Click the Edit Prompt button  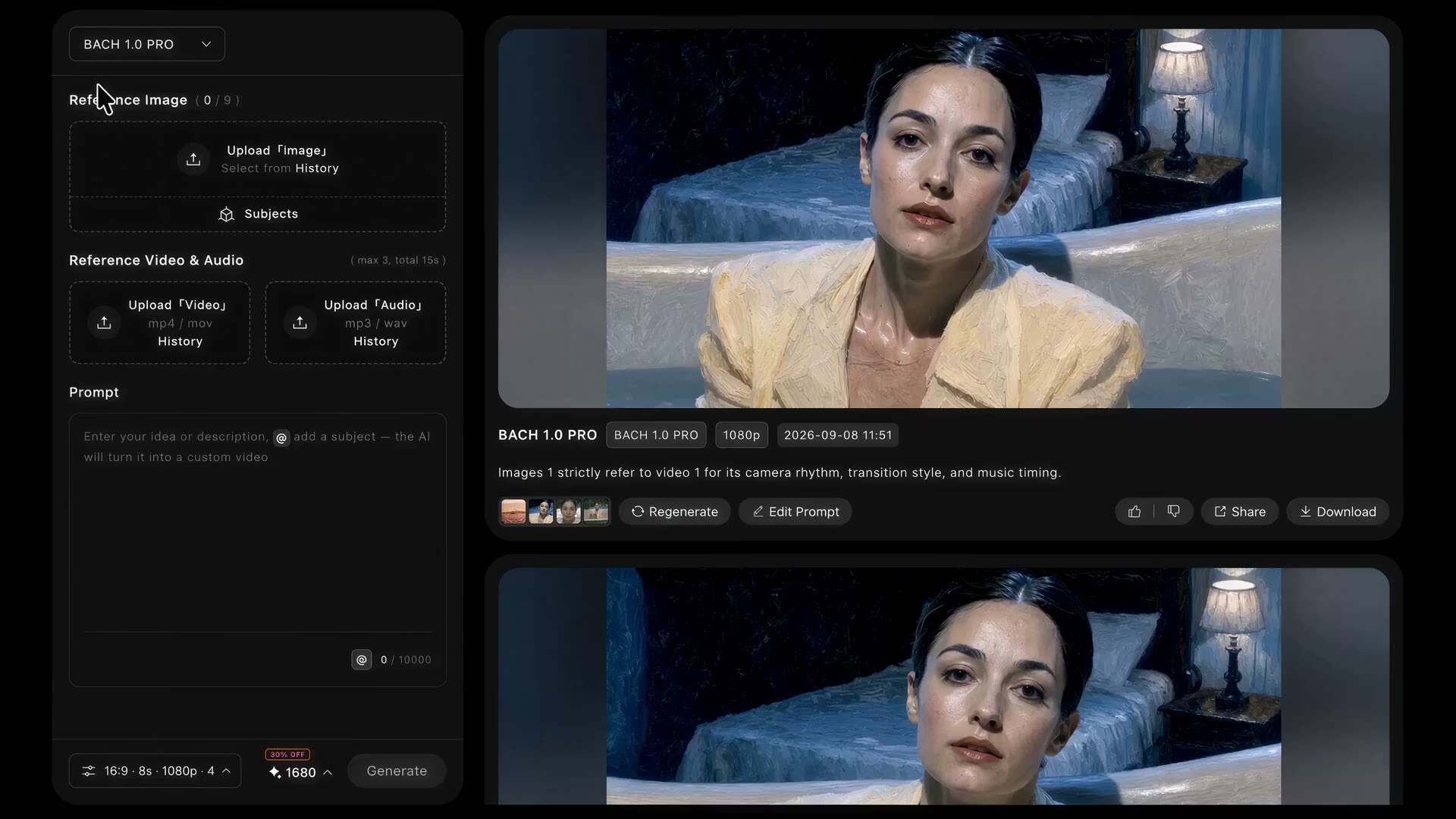coord(795,512)
